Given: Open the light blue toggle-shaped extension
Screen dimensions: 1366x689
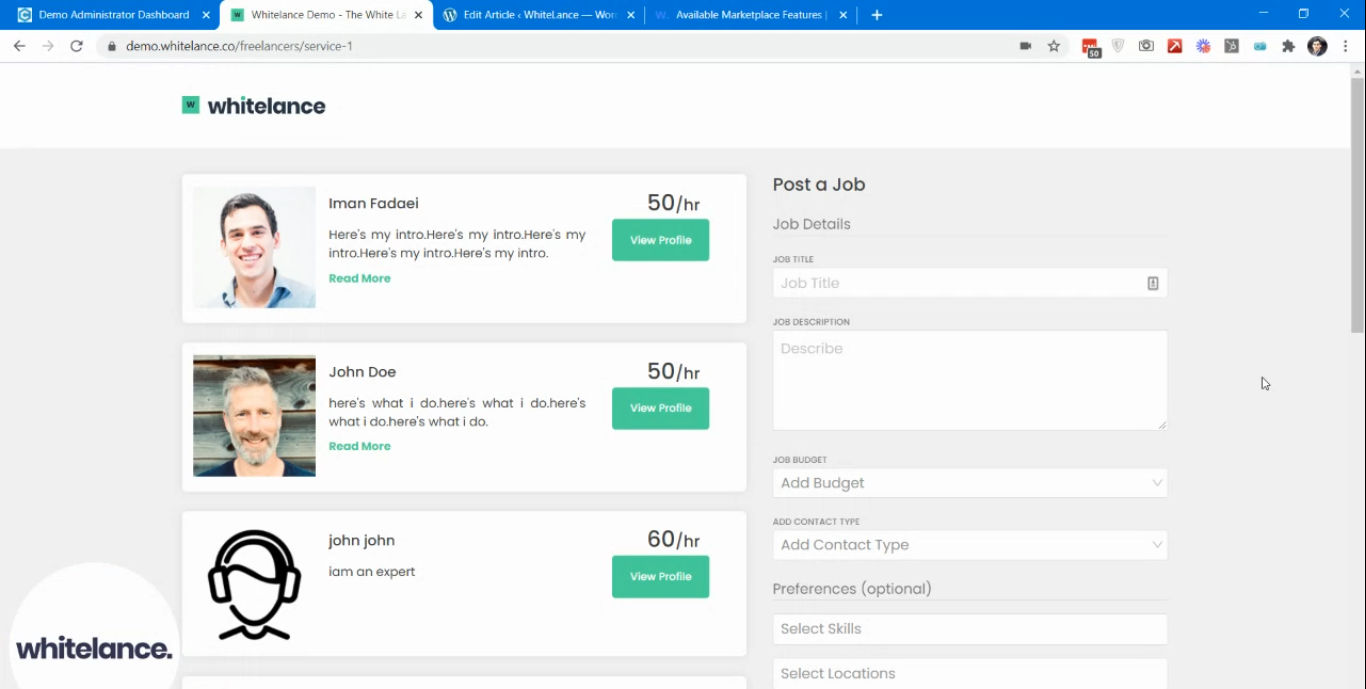Looking at the screenshot, I should click(x=1260, y=46).
